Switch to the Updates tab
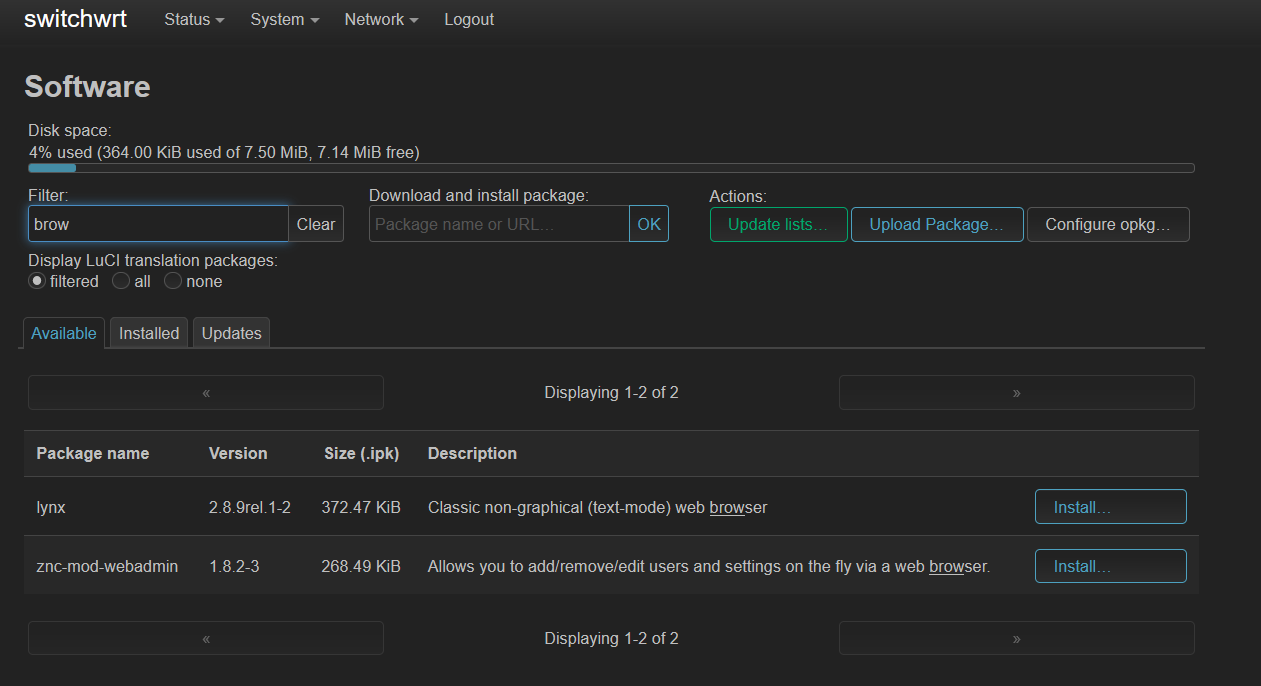 [230, 332]
